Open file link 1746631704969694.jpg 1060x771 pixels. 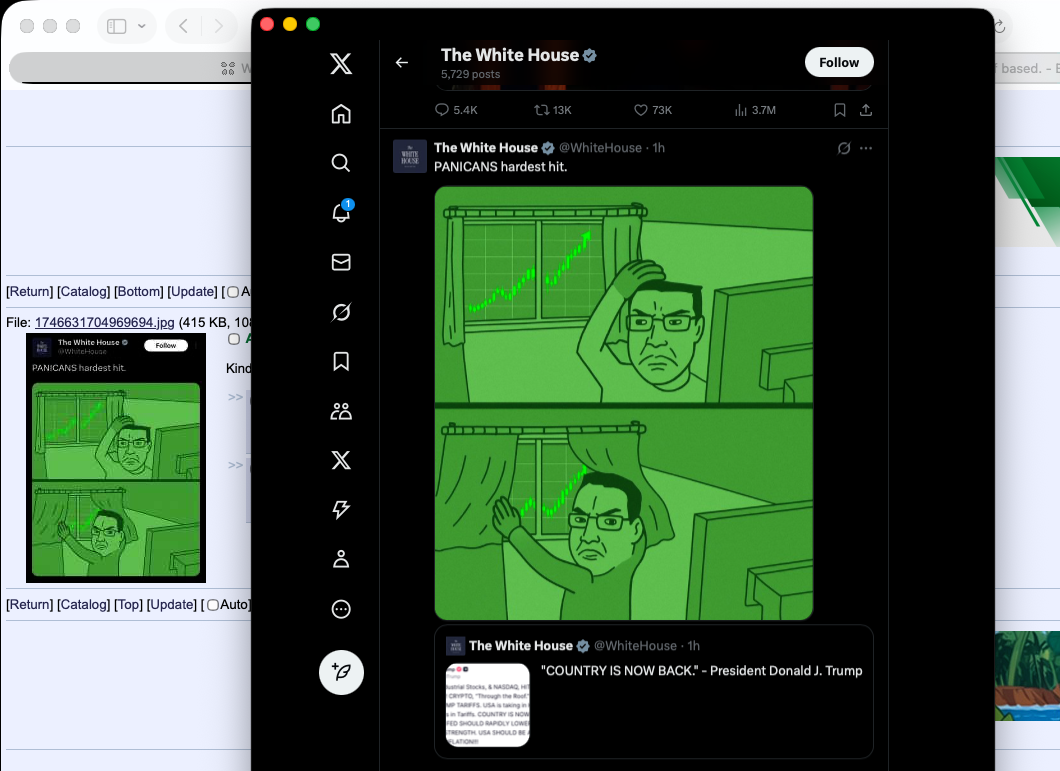[x=105, y=323]
